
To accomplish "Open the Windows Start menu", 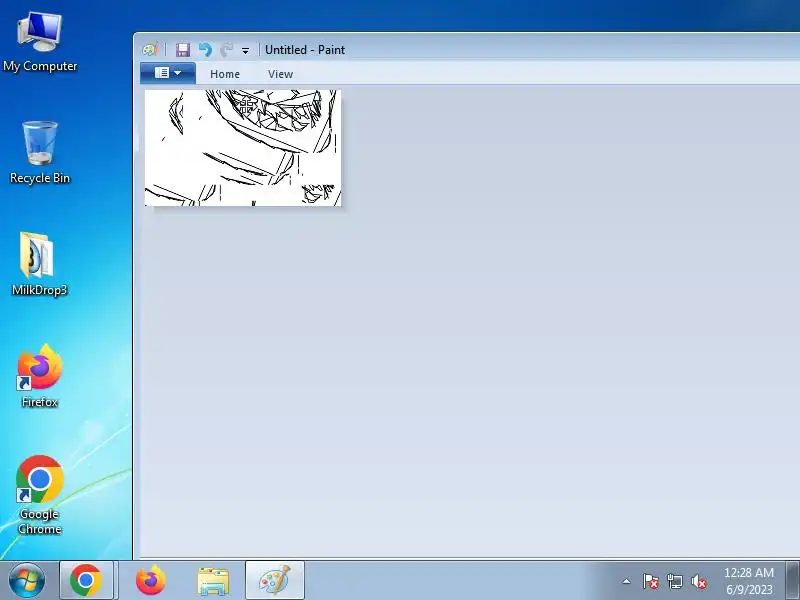I will [27, 580].
